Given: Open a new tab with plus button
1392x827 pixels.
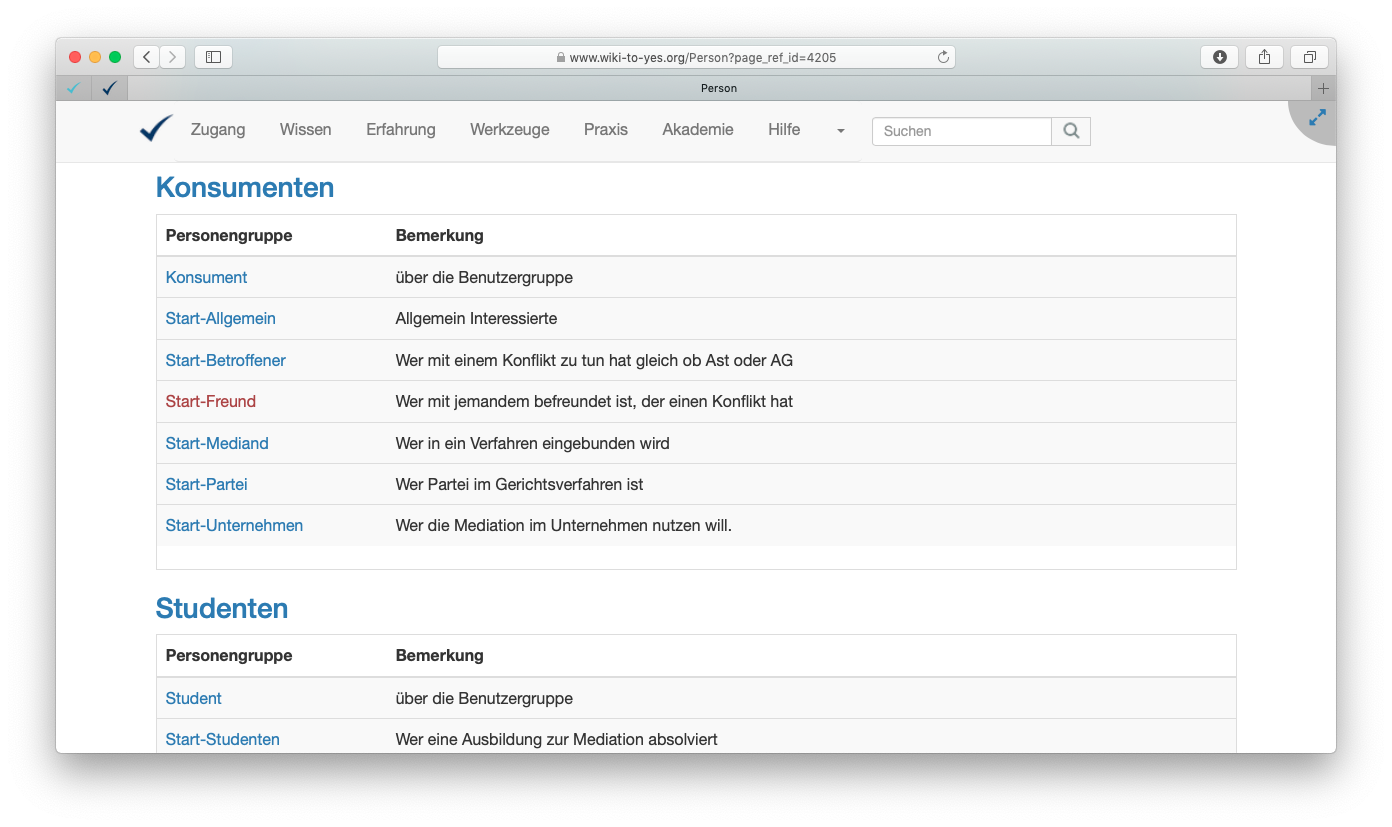Looking at the screenshot, I should 1323,88.
